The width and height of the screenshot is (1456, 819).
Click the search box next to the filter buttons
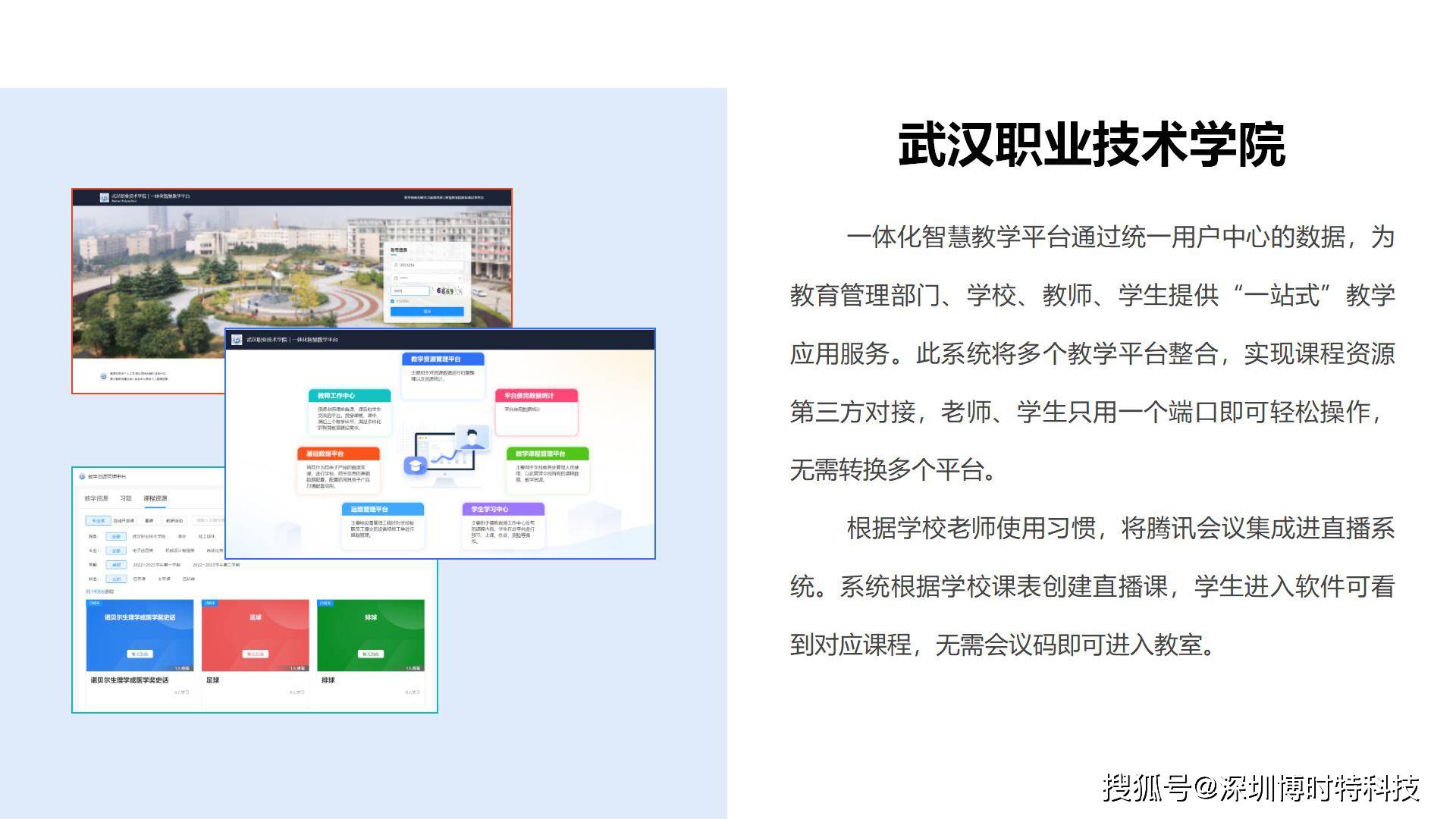click(x=209, y=520)
